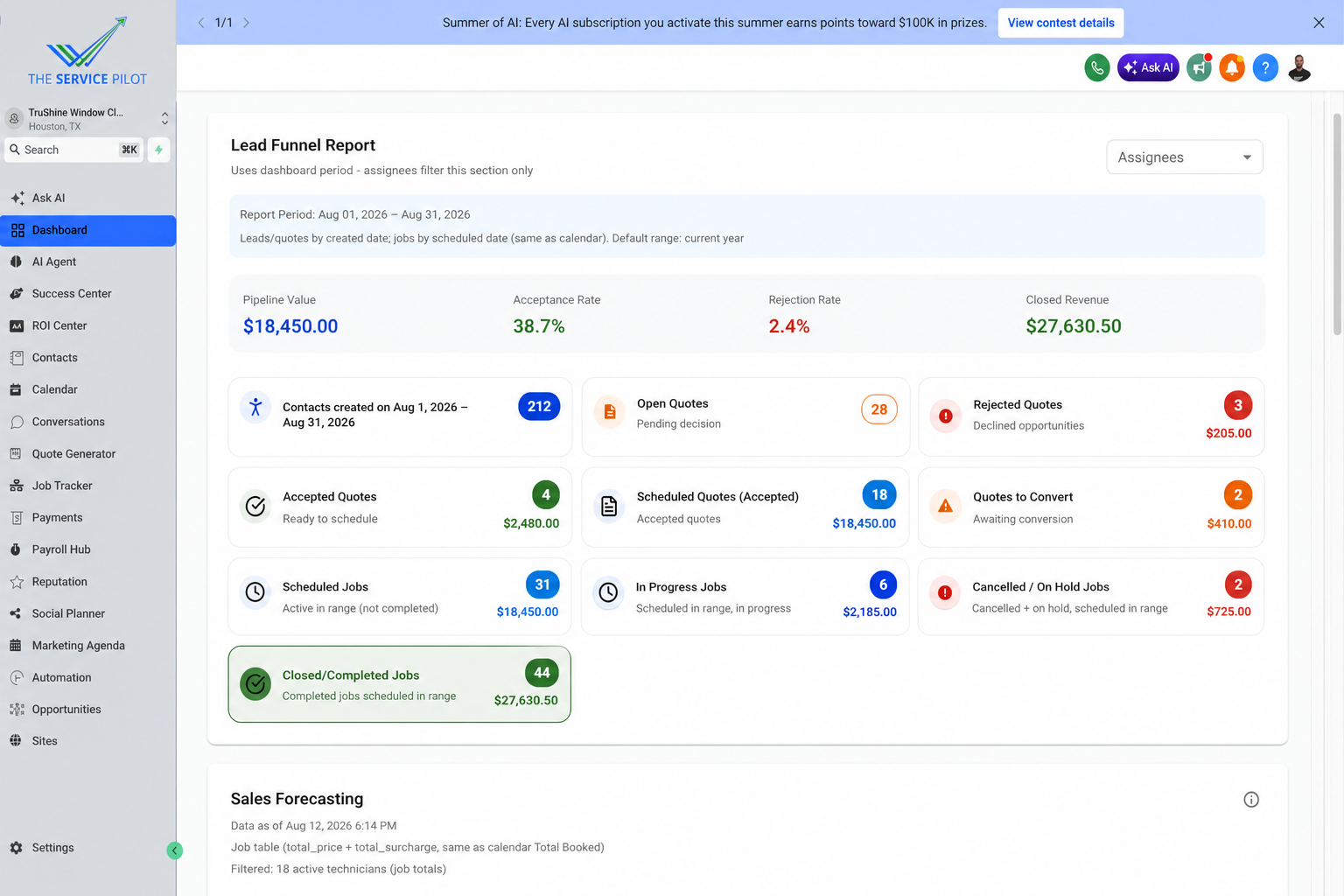The image size is (1344, 896).
Task: Click the Quotes to Convert warning icon
Action: 945,506
